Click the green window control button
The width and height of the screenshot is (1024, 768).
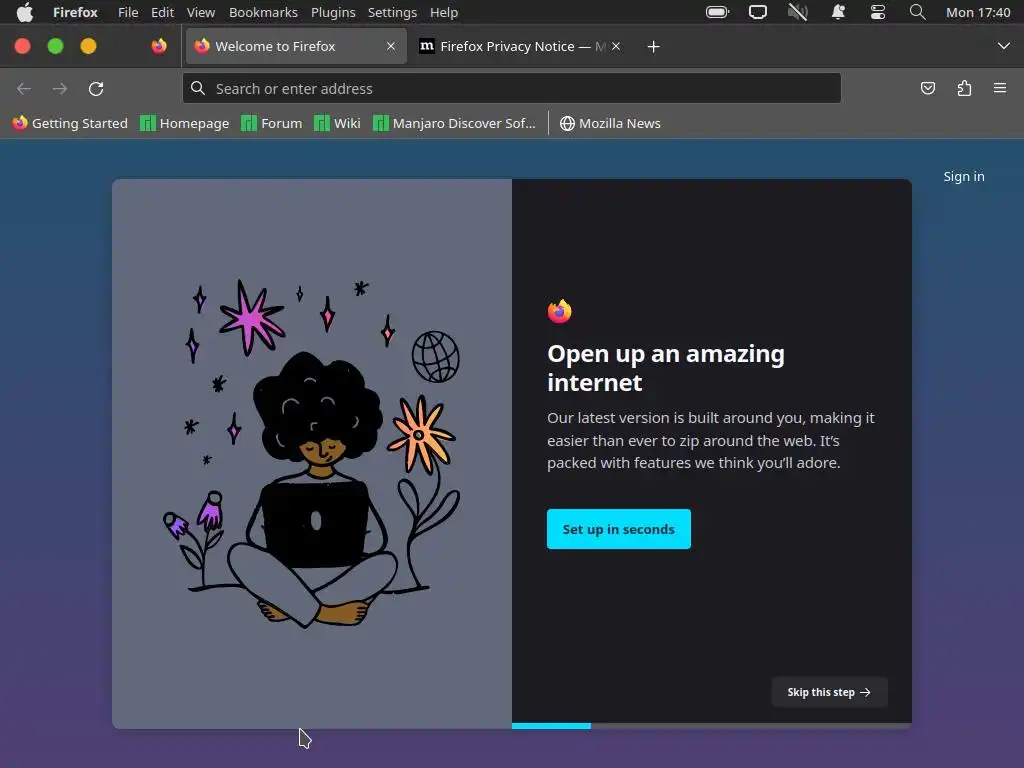(x=56, y=46)
